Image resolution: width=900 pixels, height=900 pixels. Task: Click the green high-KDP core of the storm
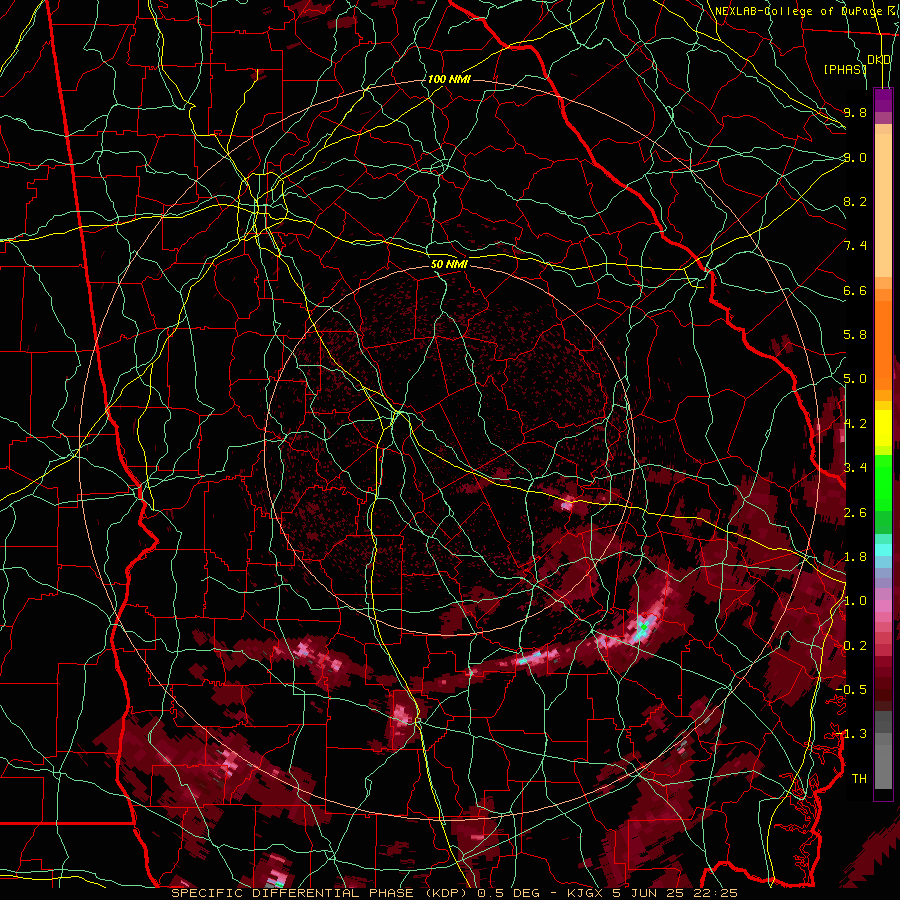point(644,627)
